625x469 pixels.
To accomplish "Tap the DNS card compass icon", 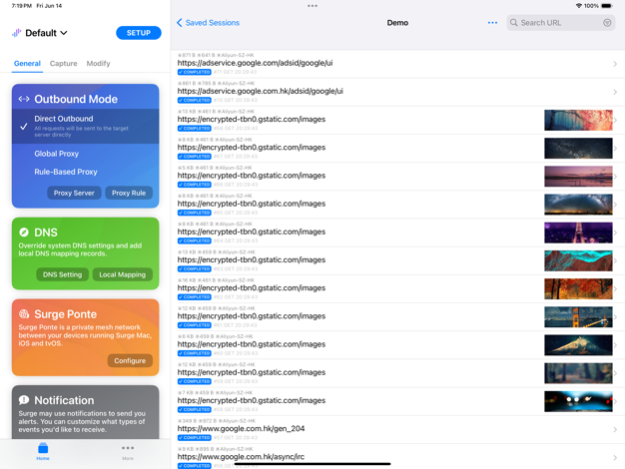I will (x=24, y=232).
